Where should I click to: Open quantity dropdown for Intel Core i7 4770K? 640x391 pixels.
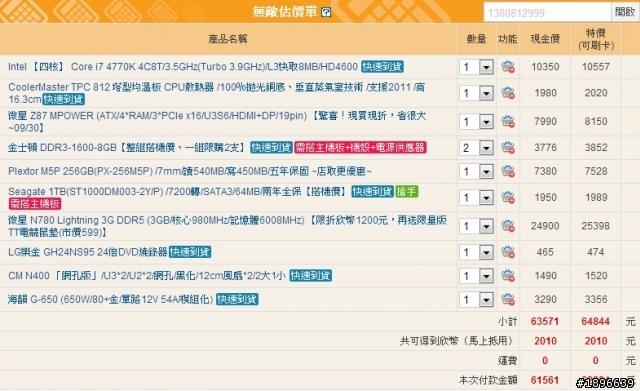click(476, 67)
